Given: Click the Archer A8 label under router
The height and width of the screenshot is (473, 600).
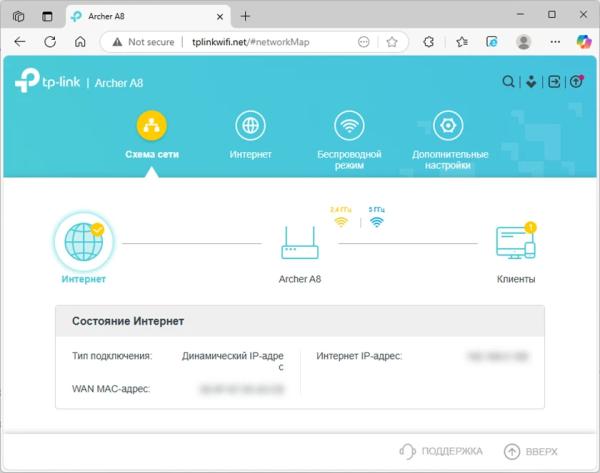Looking at the screenshot, I should (300, 279).
